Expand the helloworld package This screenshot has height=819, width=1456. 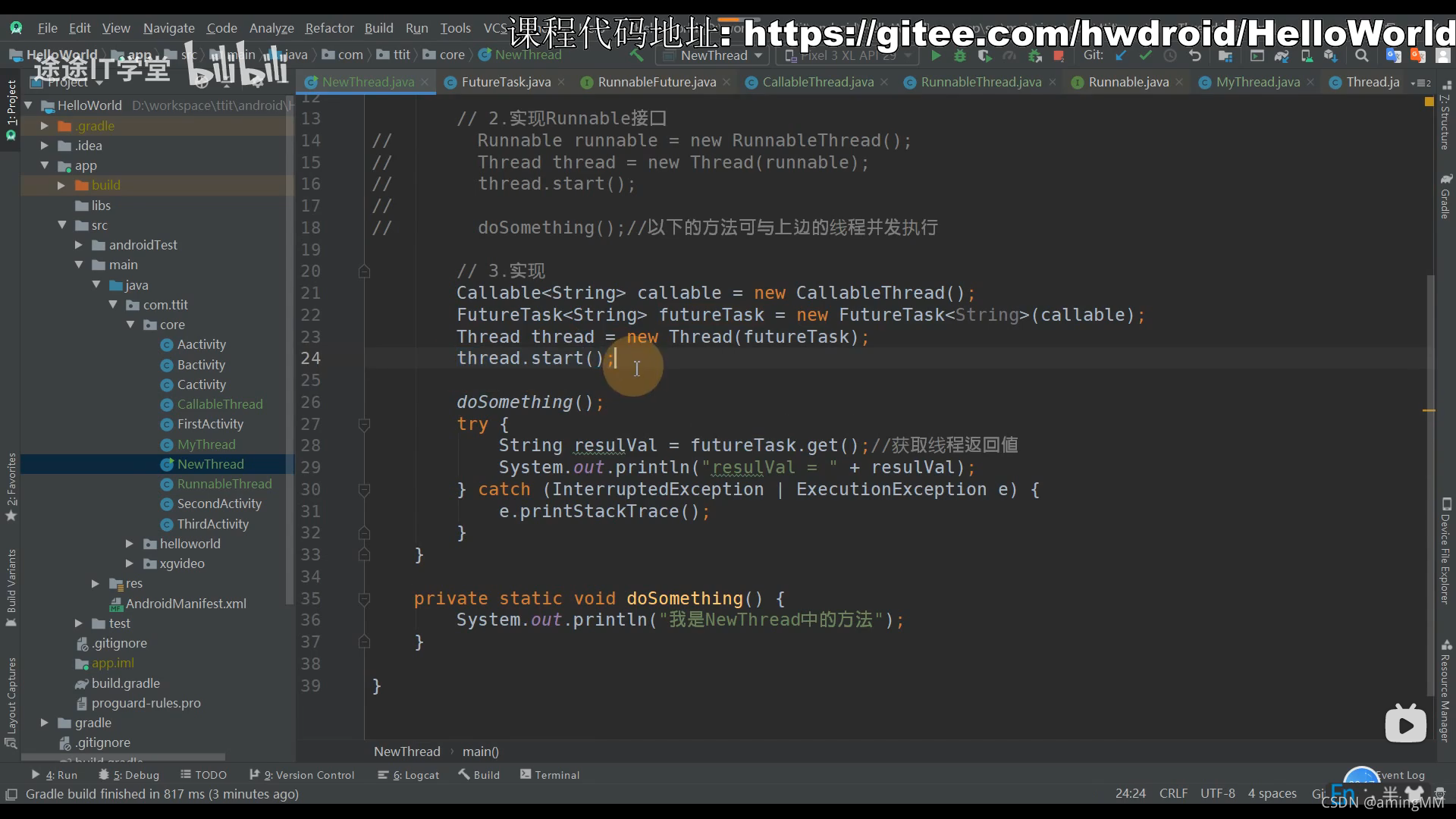pyautogui.click(x=130, y=544)
